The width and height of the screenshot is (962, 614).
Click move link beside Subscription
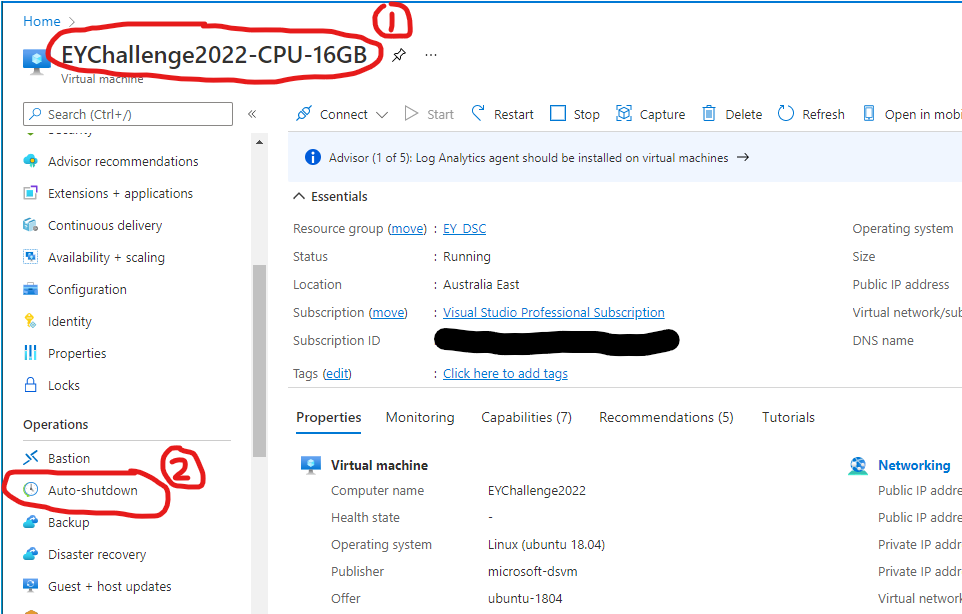tap(388, 313)
